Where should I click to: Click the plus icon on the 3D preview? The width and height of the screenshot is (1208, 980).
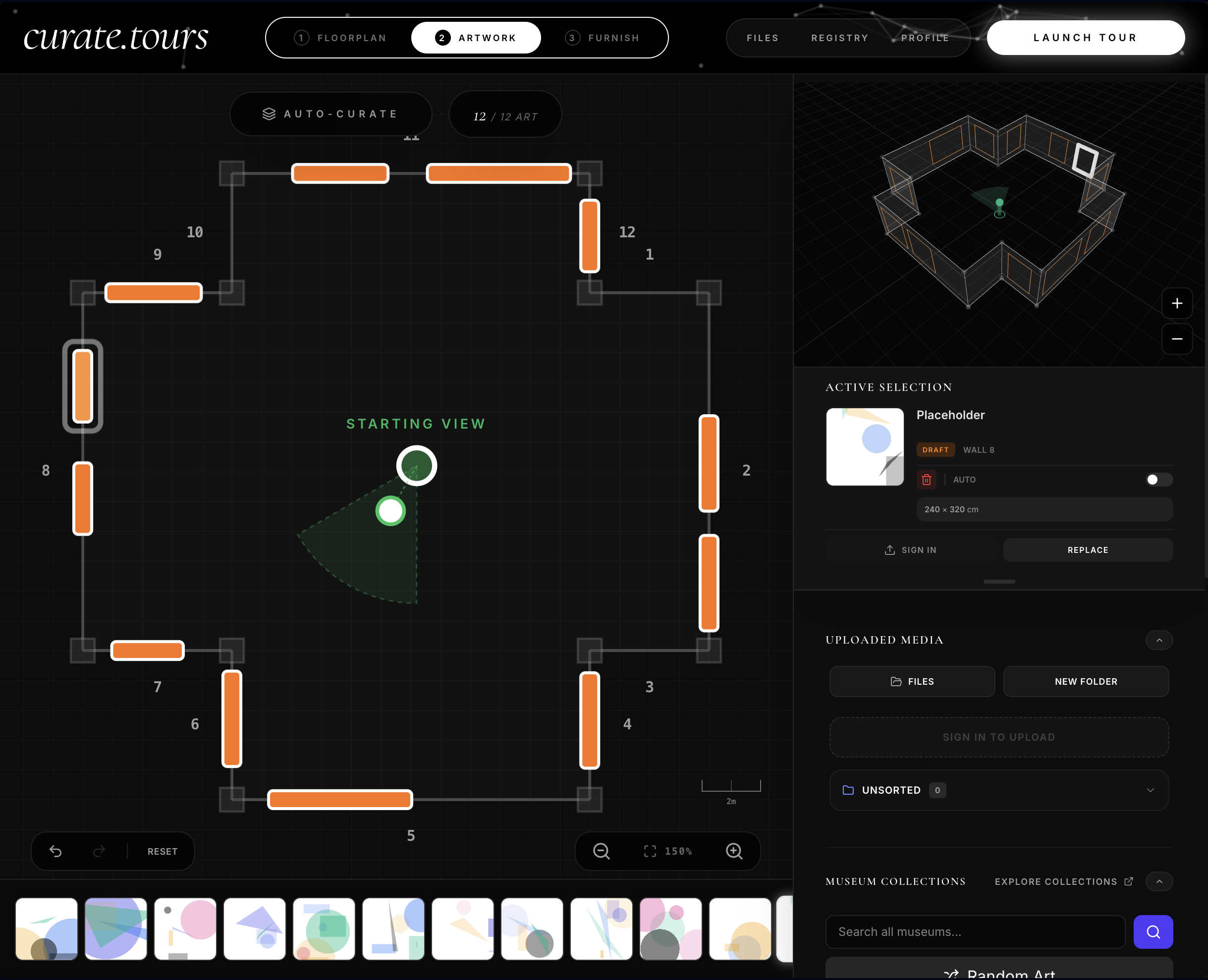(1177, 303)
